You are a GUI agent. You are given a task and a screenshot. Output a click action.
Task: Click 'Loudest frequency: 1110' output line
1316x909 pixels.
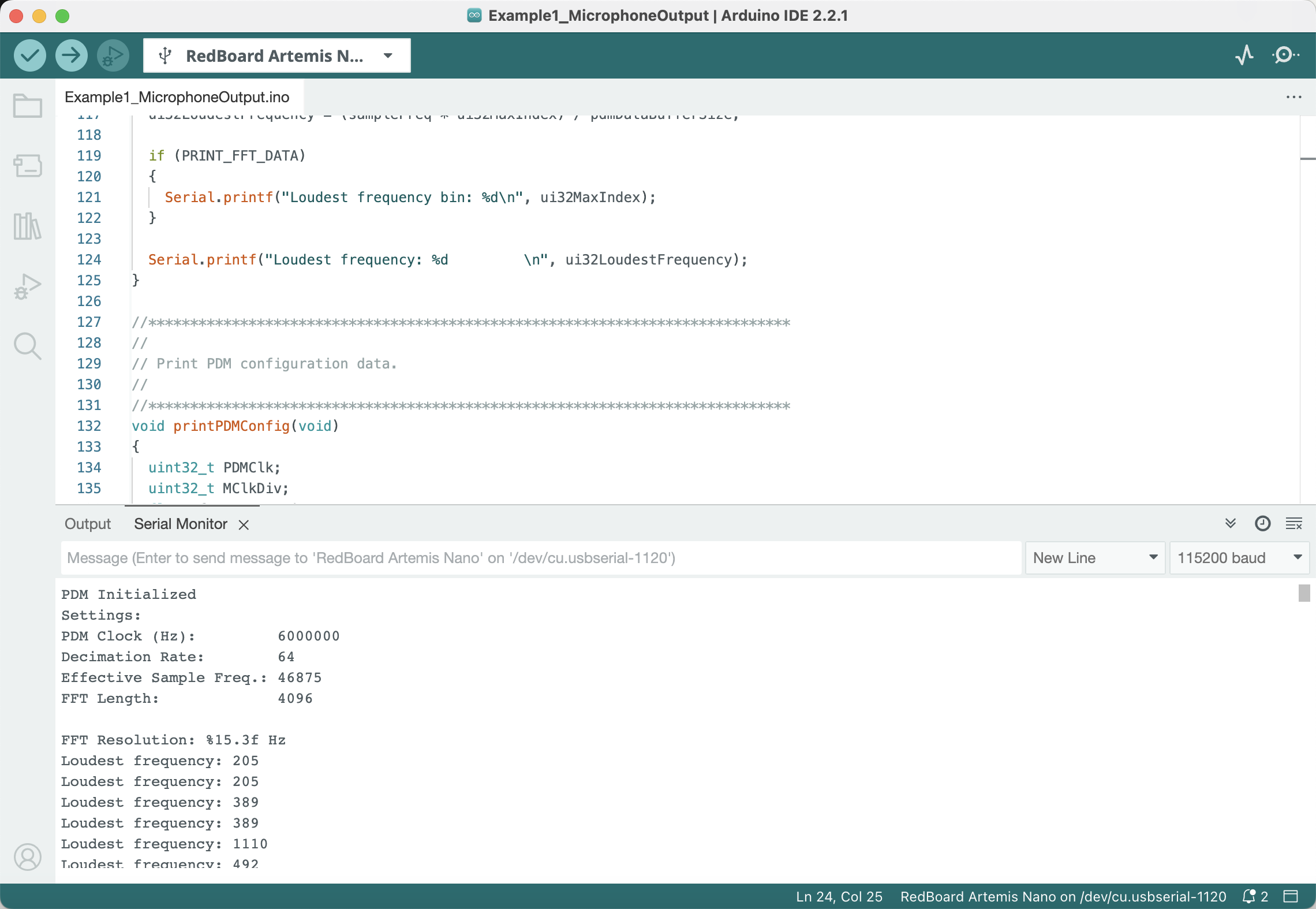164,844
